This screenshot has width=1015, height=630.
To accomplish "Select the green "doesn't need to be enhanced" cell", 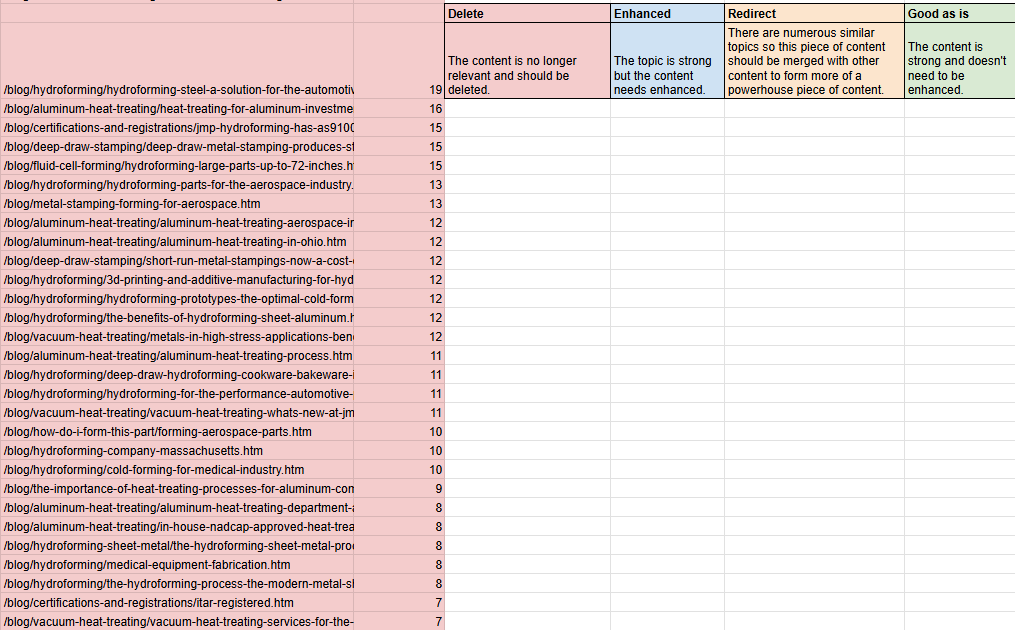I will (x=959, y=61).
